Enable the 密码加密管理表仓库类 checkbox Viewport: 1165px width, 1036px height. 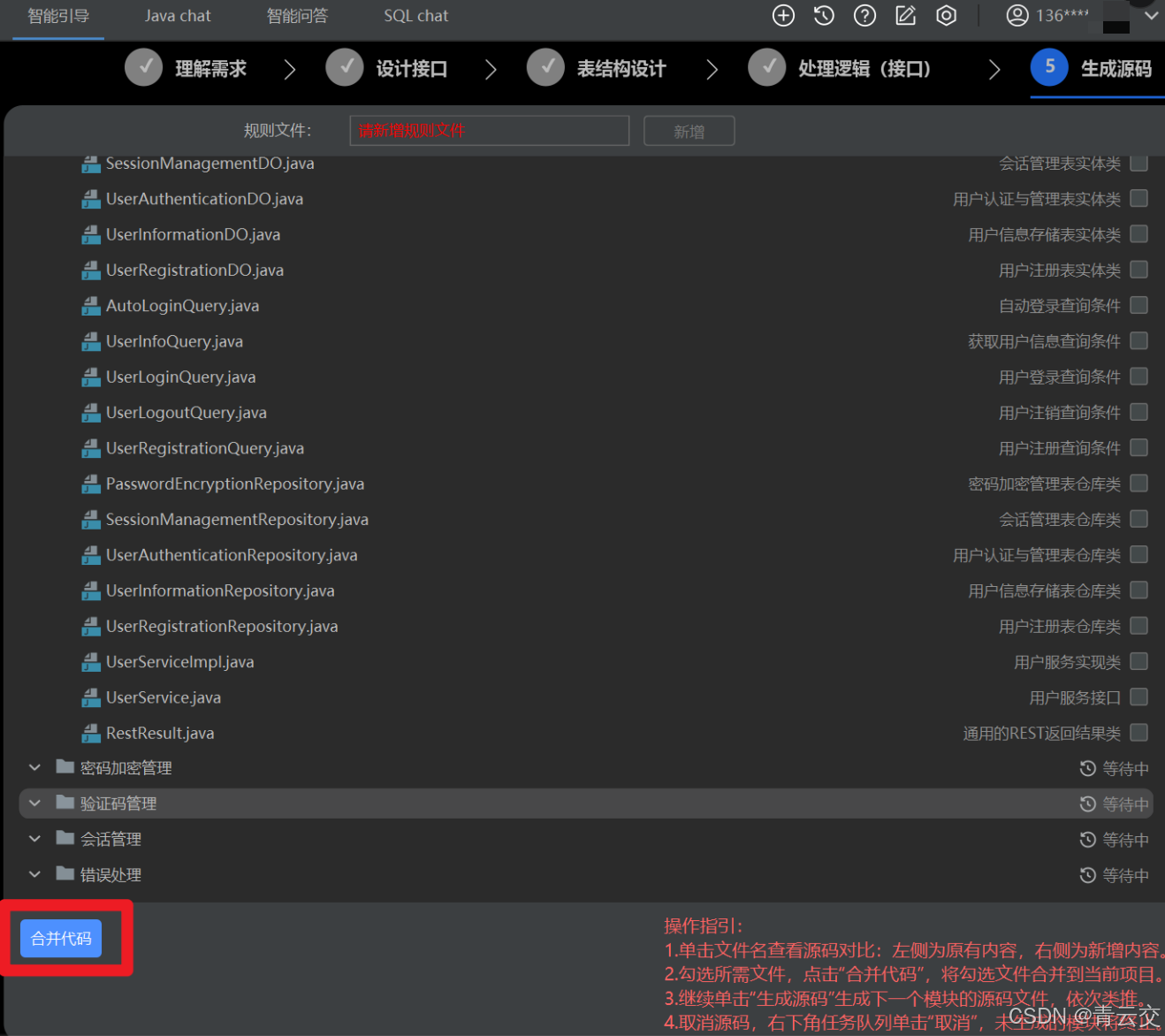1139,484
